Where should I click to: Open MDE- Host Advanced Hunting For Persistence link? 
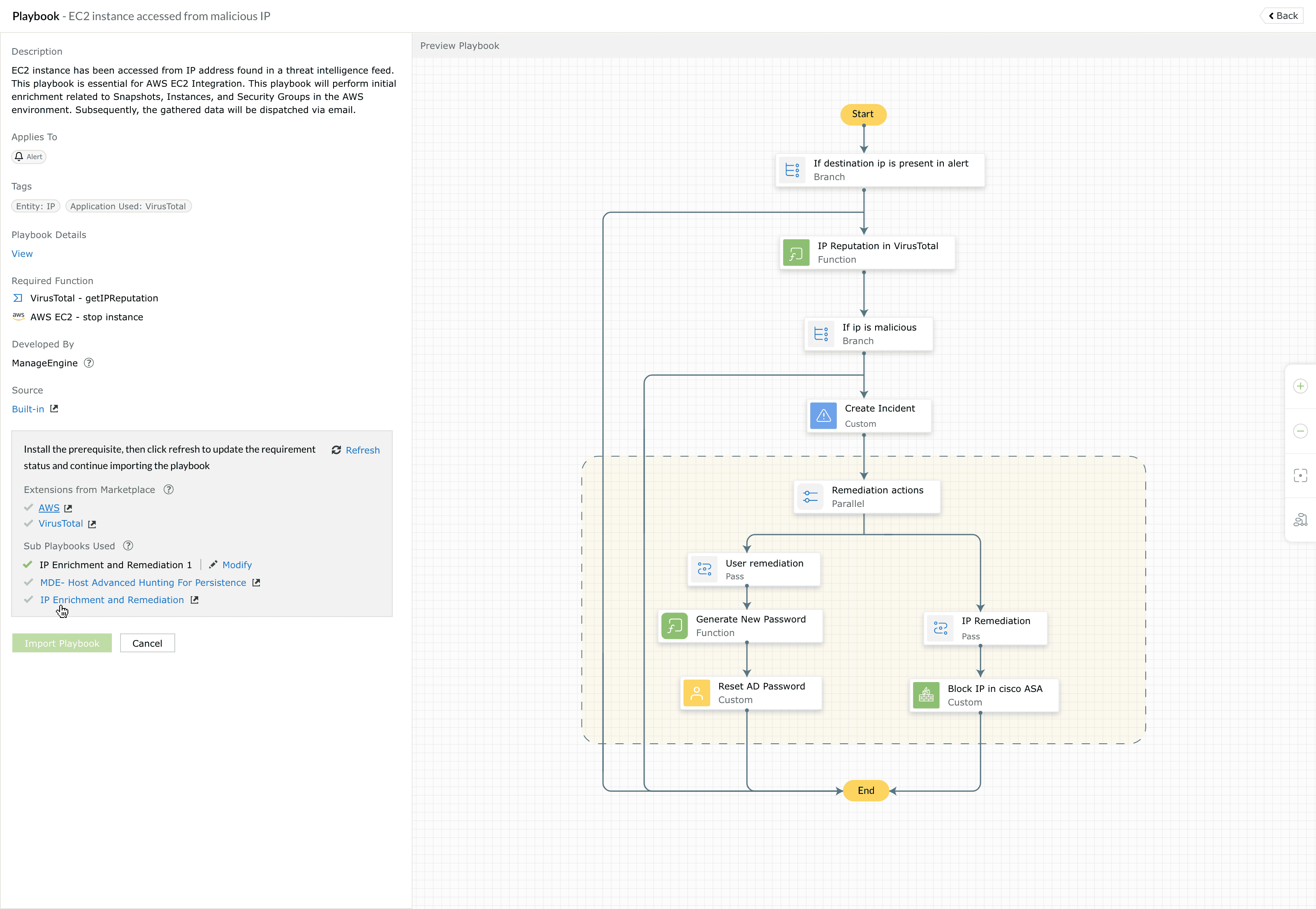(143, 583)
